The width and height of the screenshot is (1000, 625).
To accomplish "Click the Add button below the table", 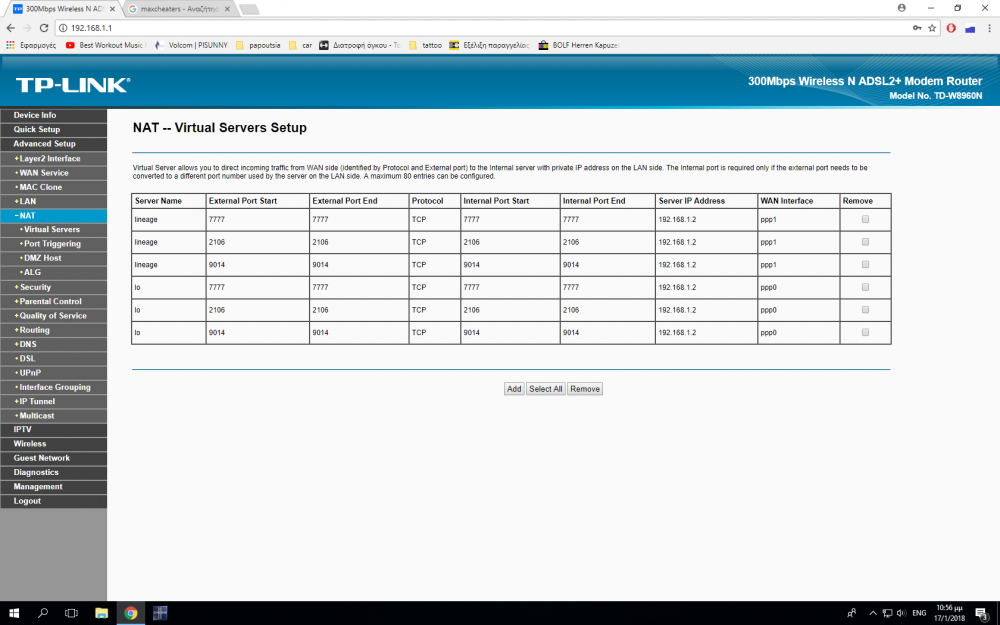I will [514, 389].
